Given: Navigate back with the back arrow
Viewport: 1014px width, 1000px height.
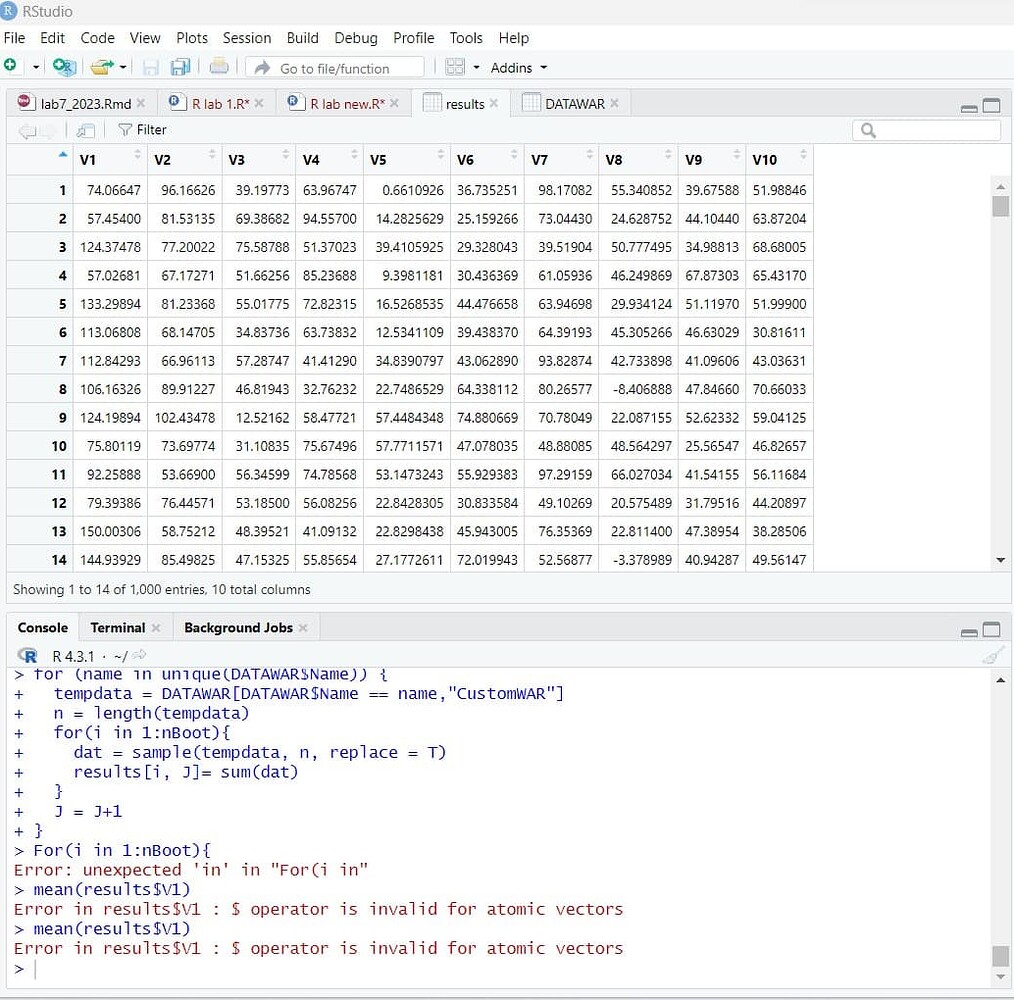Looking at the screenshot, I should [28, 129].
